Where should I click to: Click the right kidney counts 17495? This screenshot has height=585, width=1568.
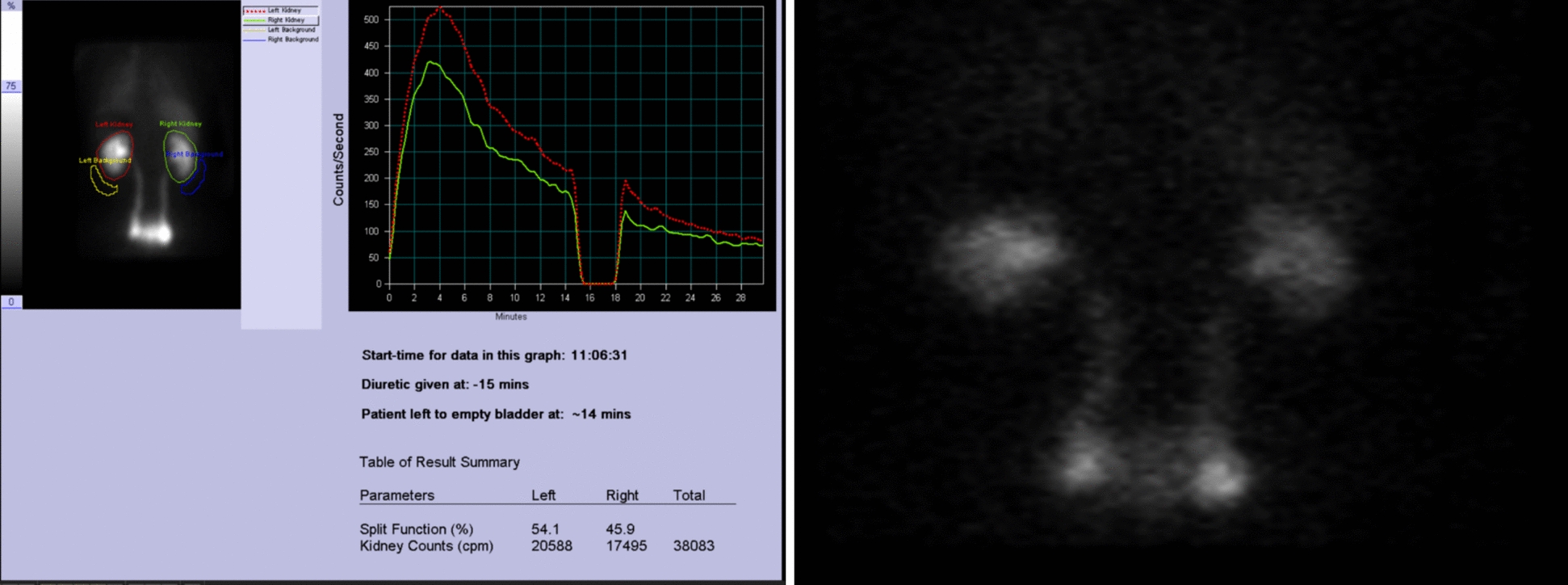[x=626, y=546]
